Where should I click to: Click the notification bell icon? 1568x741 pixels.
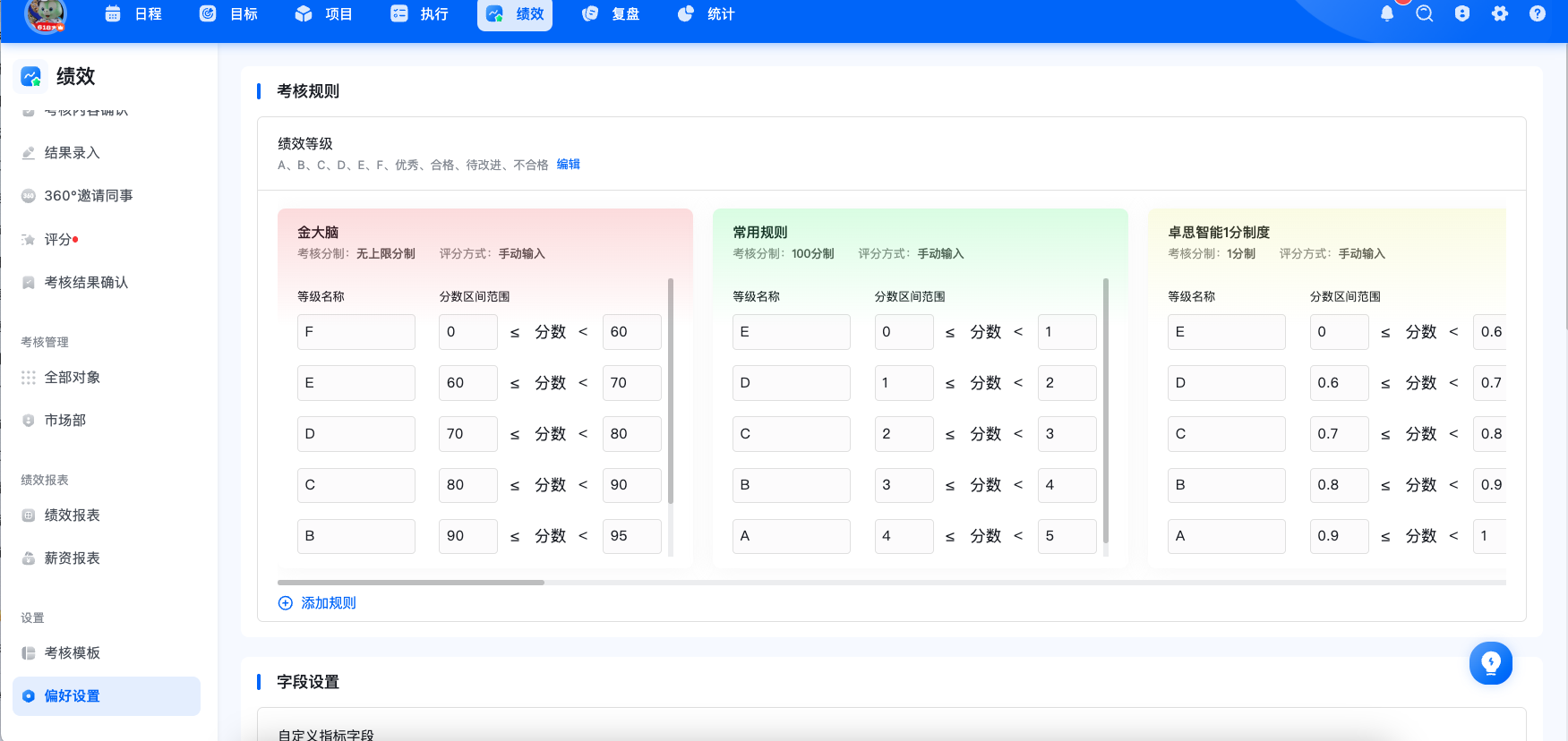1386,13
